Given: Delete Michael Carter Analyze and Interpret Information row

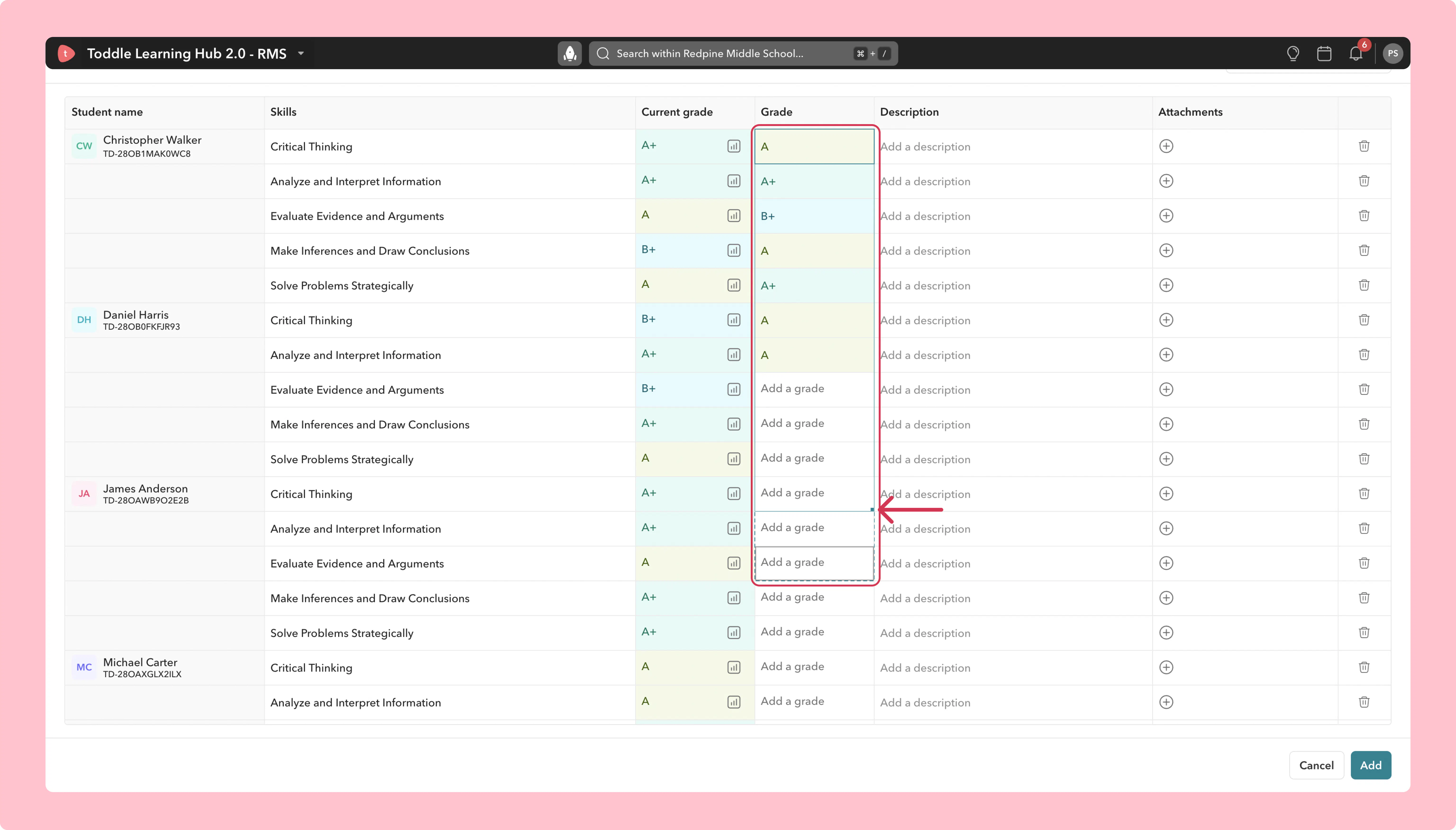Looking at the screenshot, I should coord(1364,702).
